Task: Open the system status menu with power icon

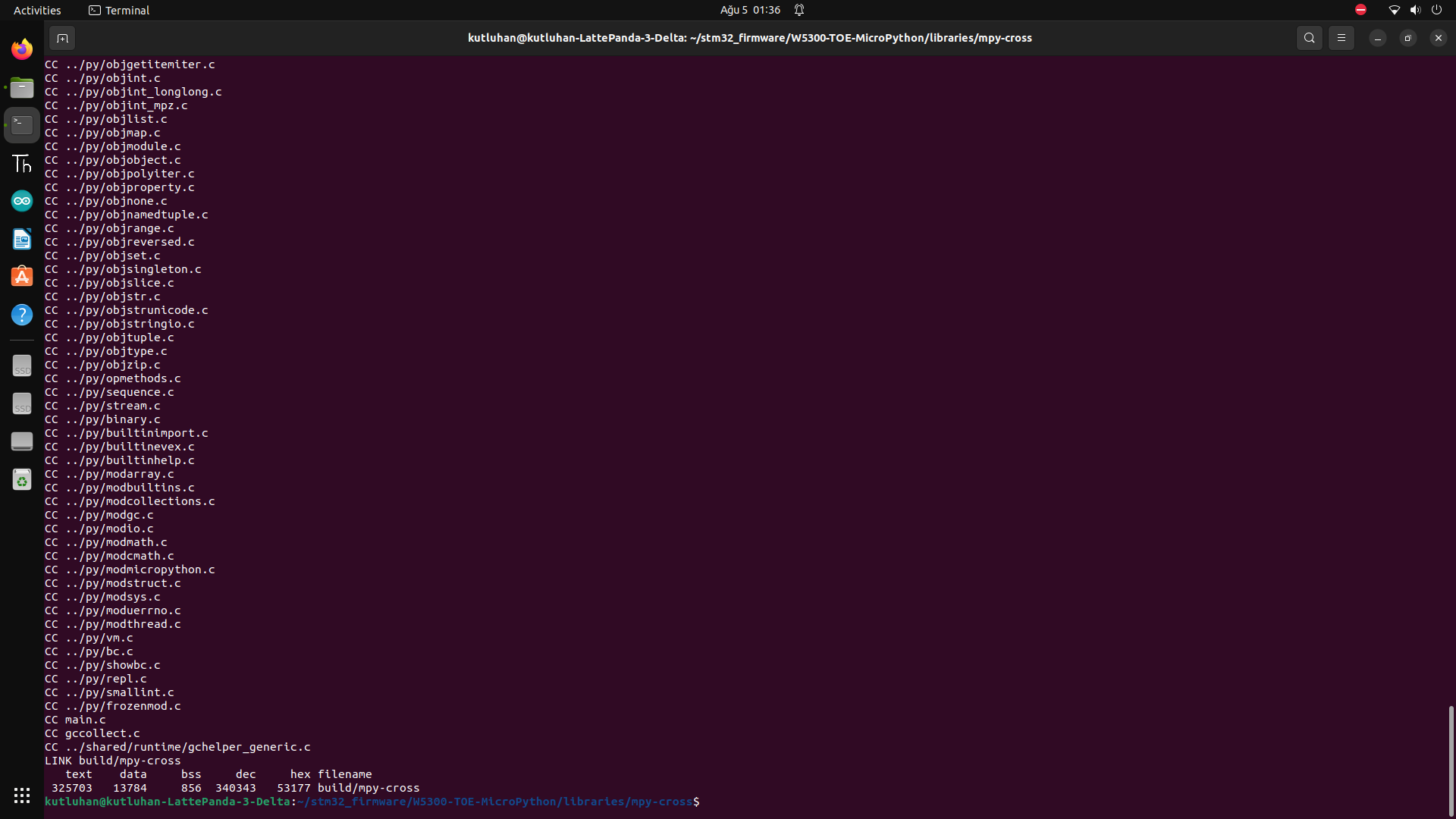Action: tap(1437, 10)
